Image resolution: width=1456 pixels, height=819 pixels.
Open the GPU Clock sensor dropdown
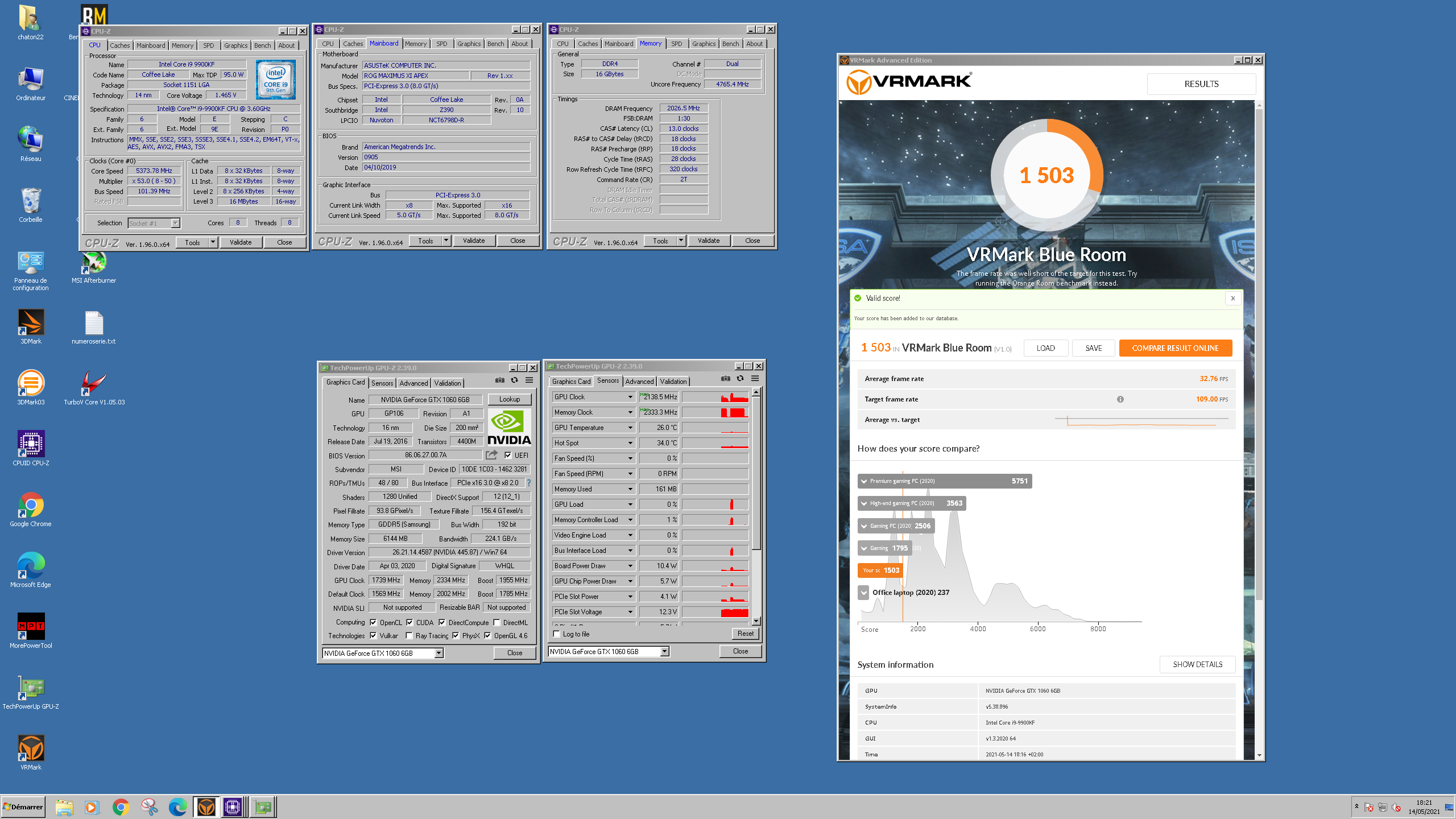coord(630,397)
